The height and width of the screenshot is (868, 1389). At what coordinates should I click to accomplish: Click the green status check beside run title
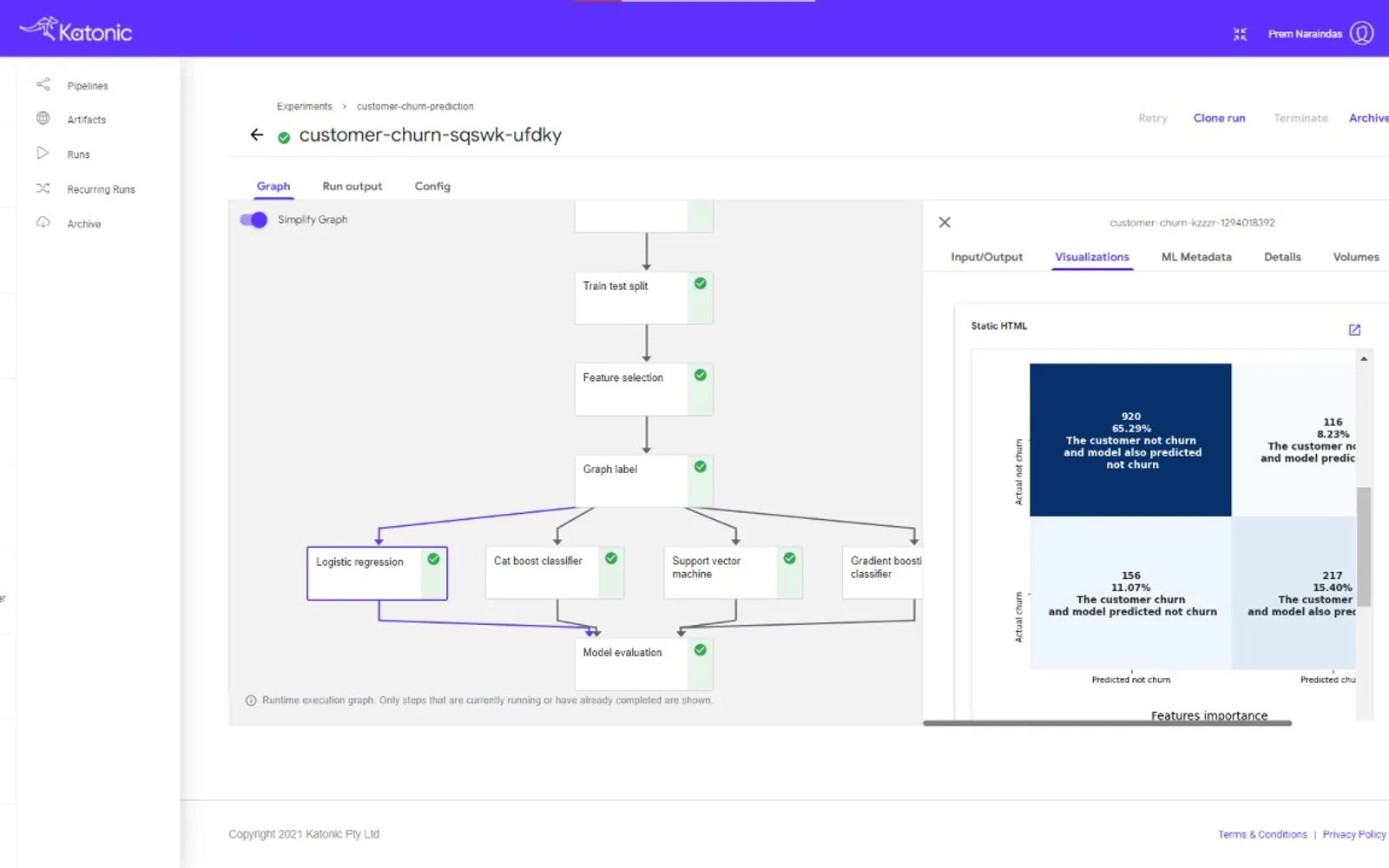click(283, 137)
